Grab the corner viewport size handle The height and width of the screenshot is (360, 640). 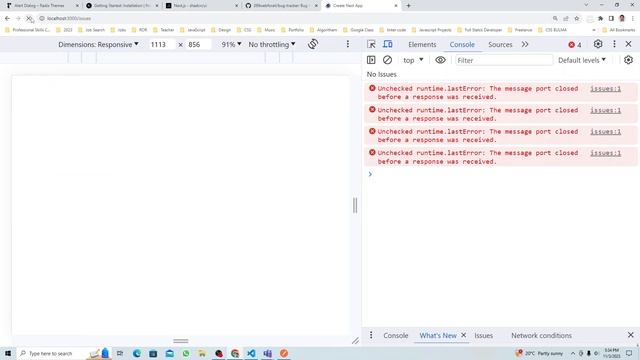coord(355,340)
